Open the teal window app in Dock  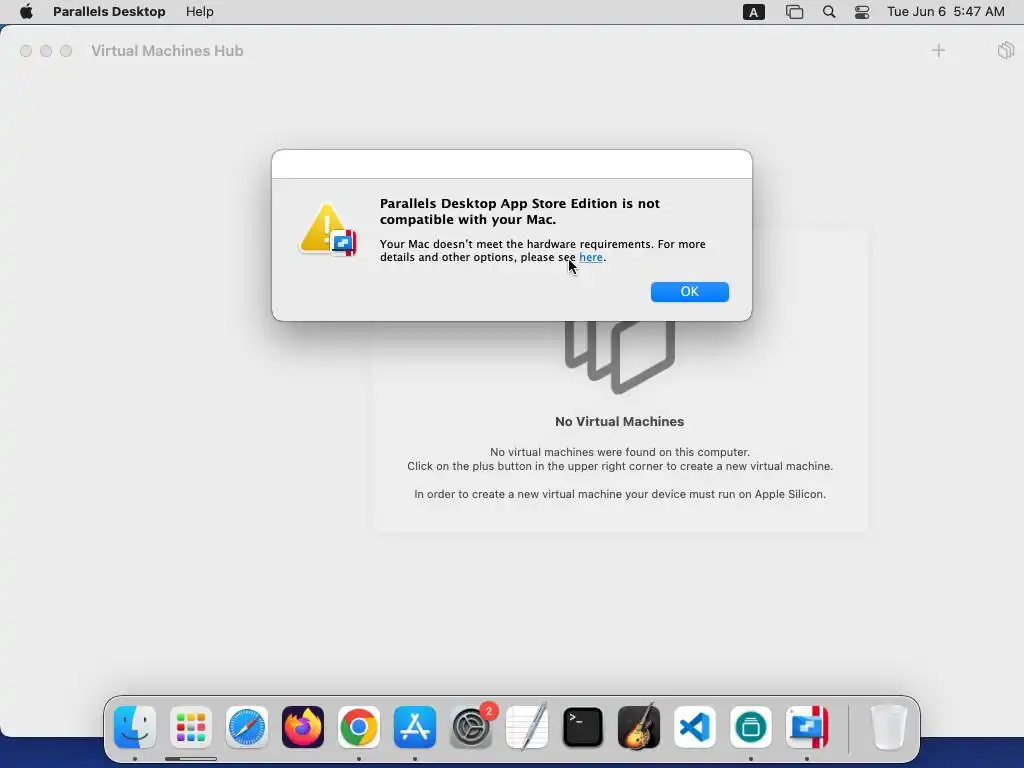[751, 727]
